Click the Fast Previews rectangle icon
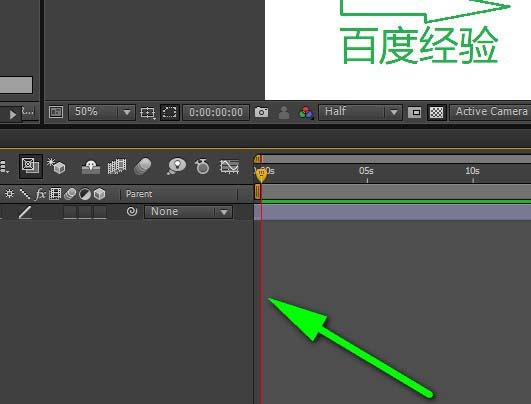 tap(415, 112)
